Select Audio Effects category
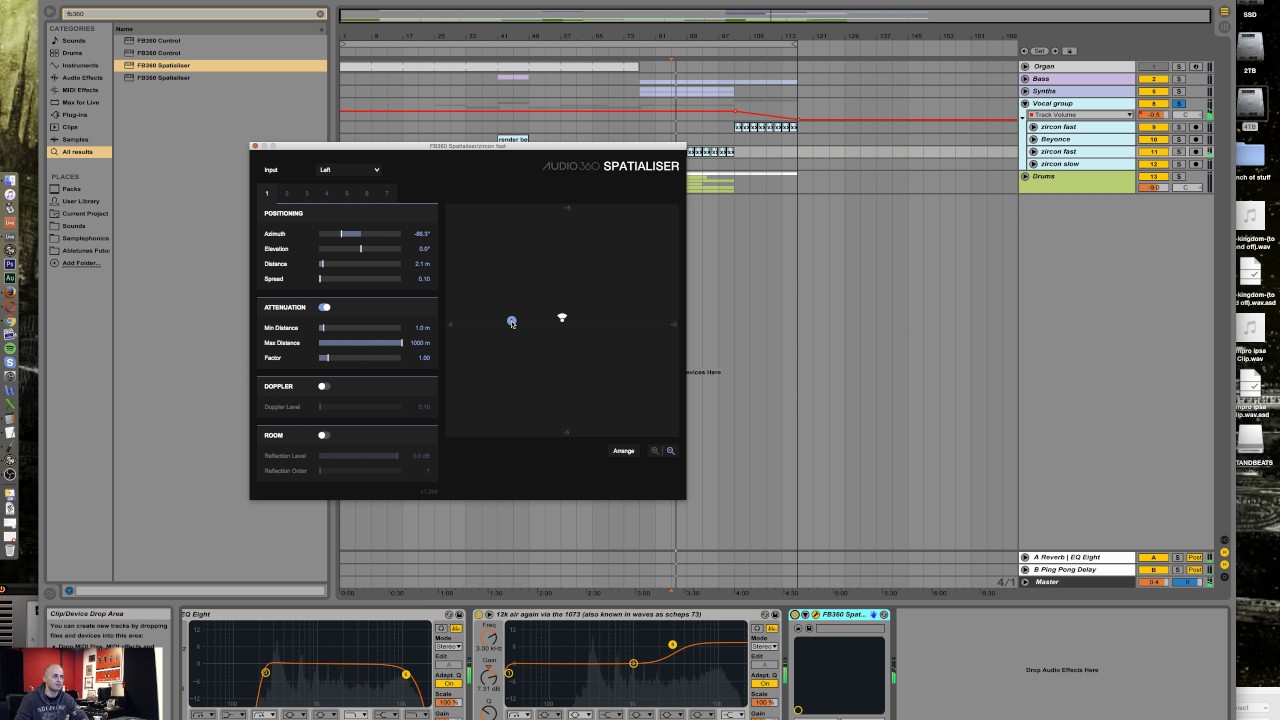The height and width of the screenshot is (720, 1280). [x=82, y=77]
